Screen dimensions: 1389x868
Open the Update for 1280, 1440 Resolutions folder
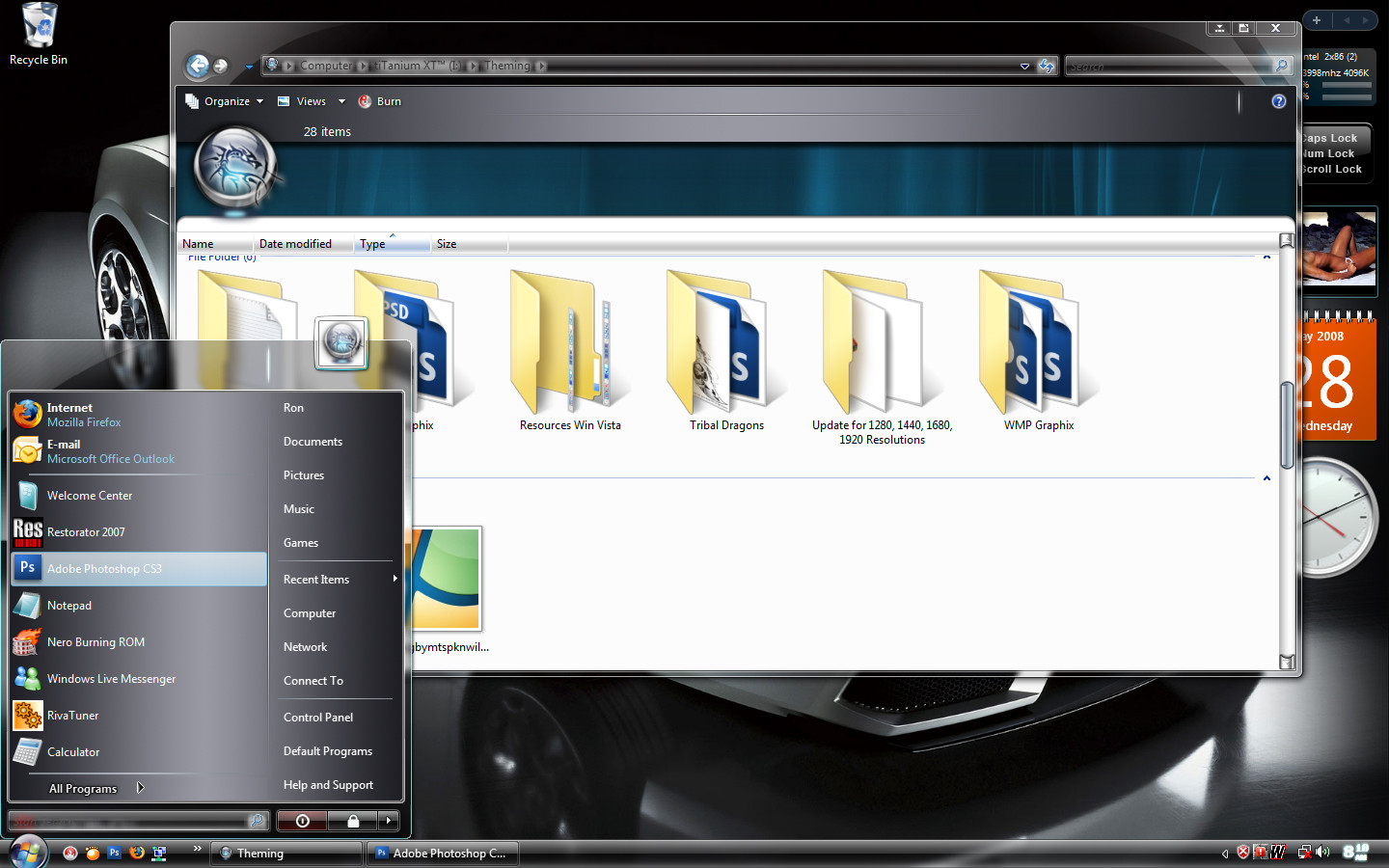point(882,357)
